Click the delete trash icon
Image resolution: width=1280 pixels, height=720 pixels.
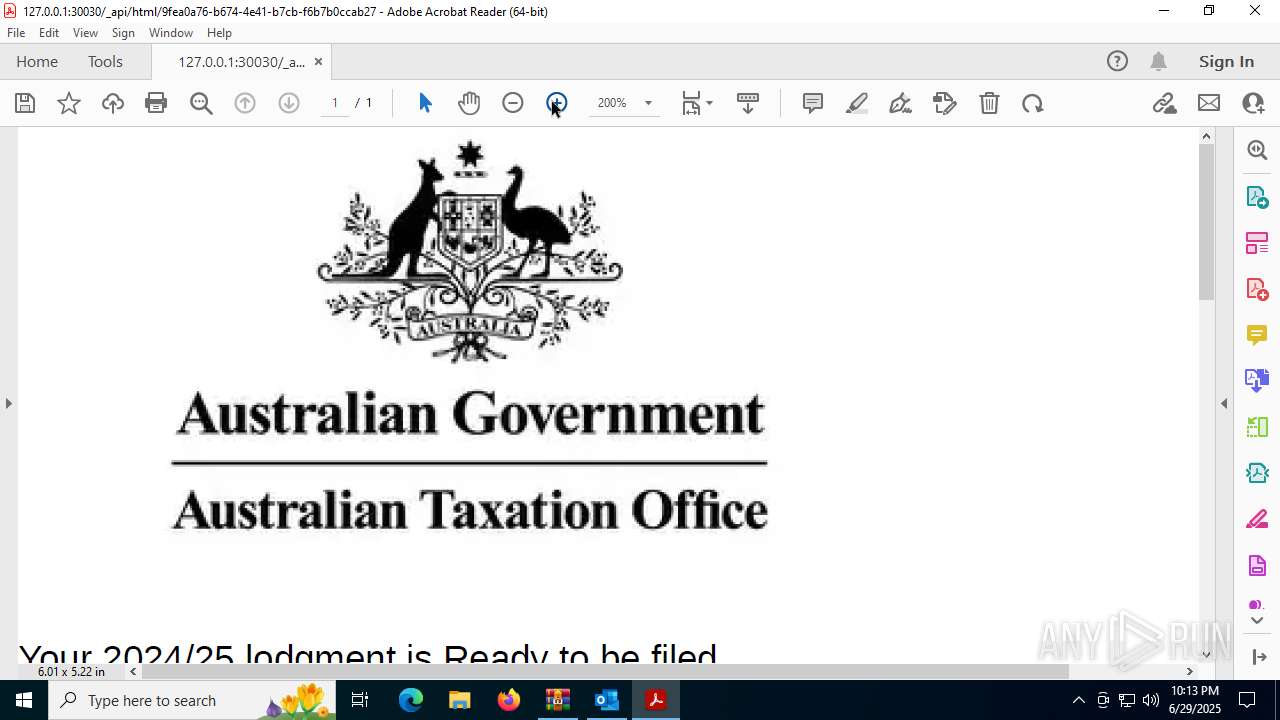click(x=989, y=103)
